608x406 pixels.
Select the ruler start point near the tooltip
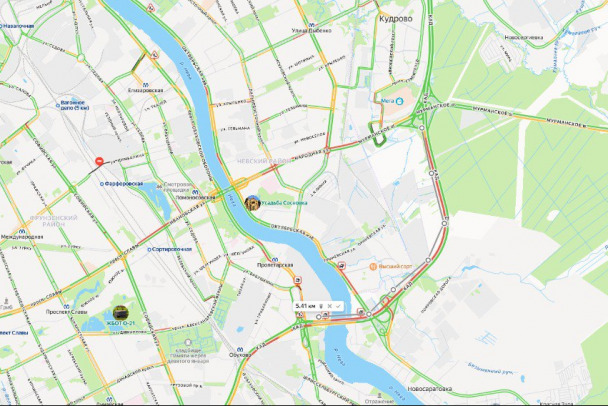319,317
